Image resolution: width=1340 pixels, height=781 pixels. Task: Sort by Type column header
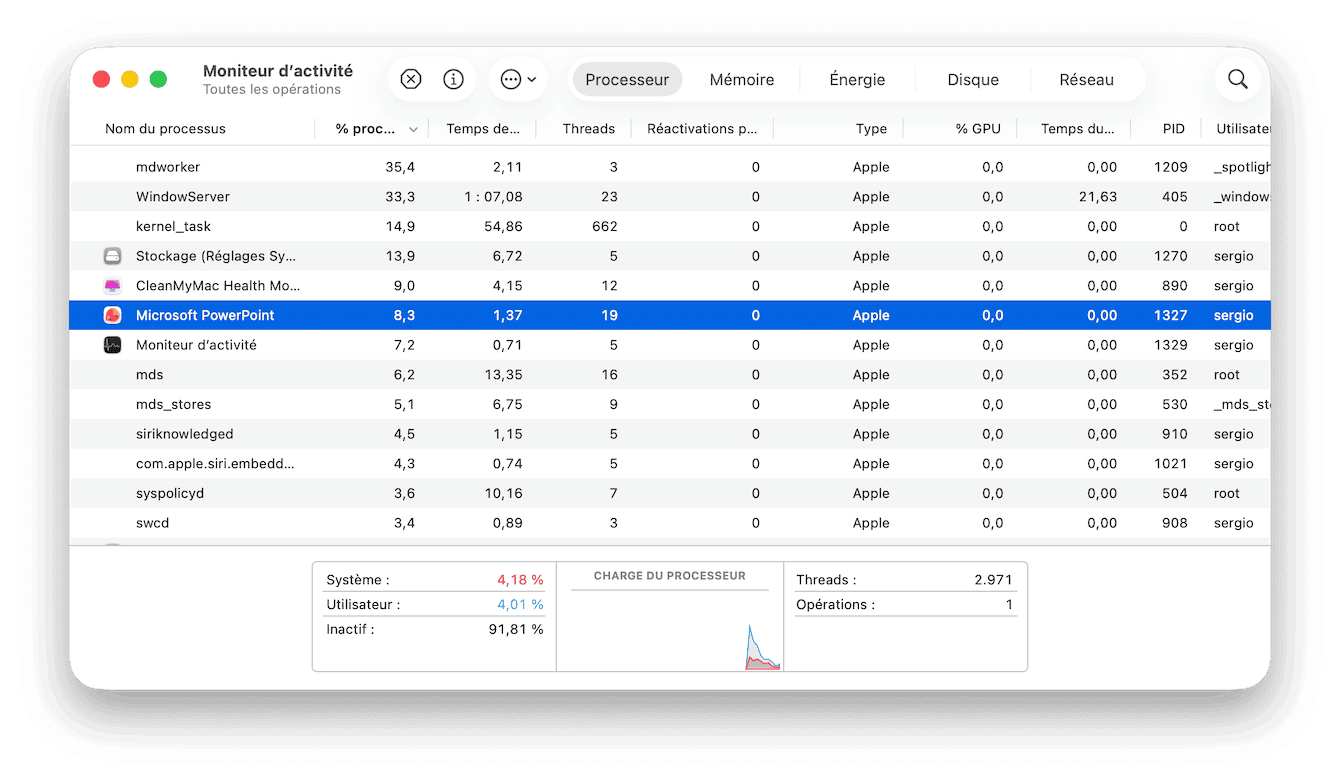(x=871, y=128)
